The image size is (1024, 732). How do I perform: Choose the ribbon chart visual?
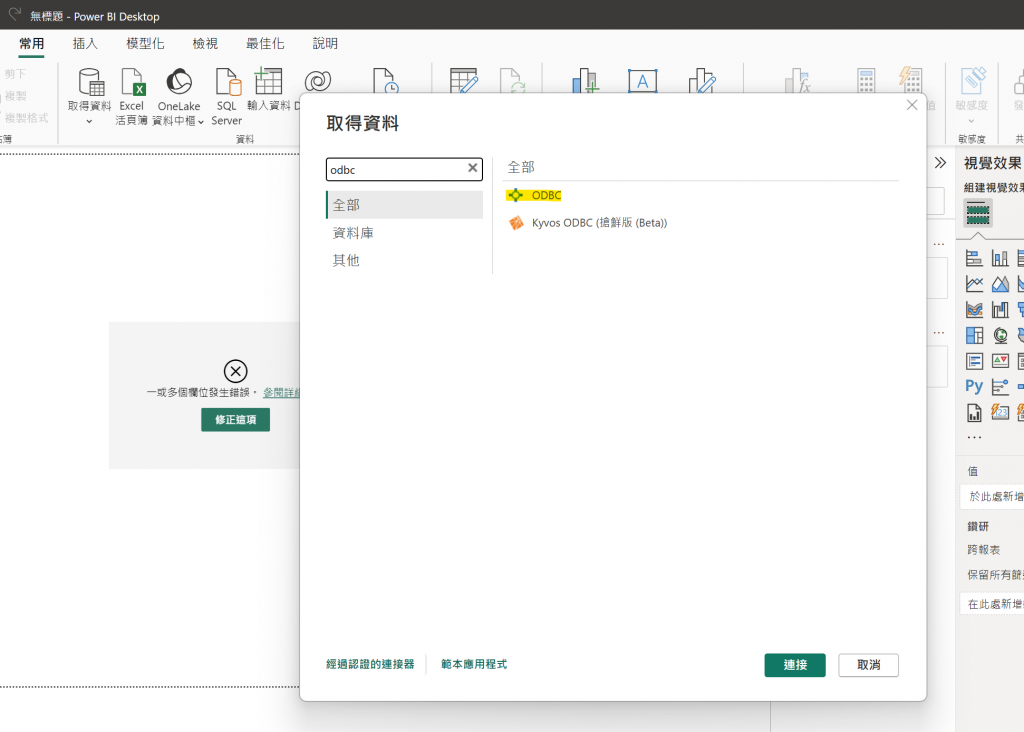974,310
